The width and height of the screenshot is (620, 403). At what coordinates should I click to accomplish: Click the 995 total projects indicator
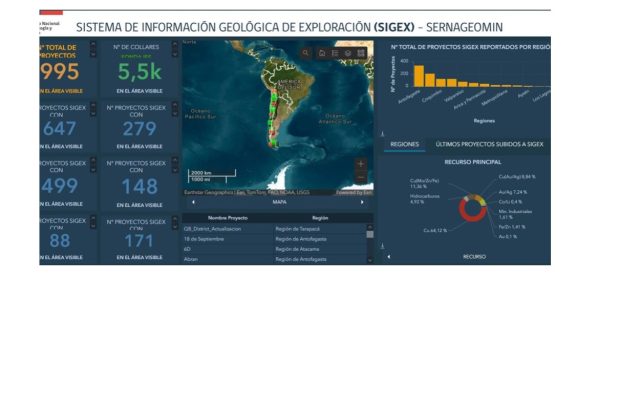60,72
